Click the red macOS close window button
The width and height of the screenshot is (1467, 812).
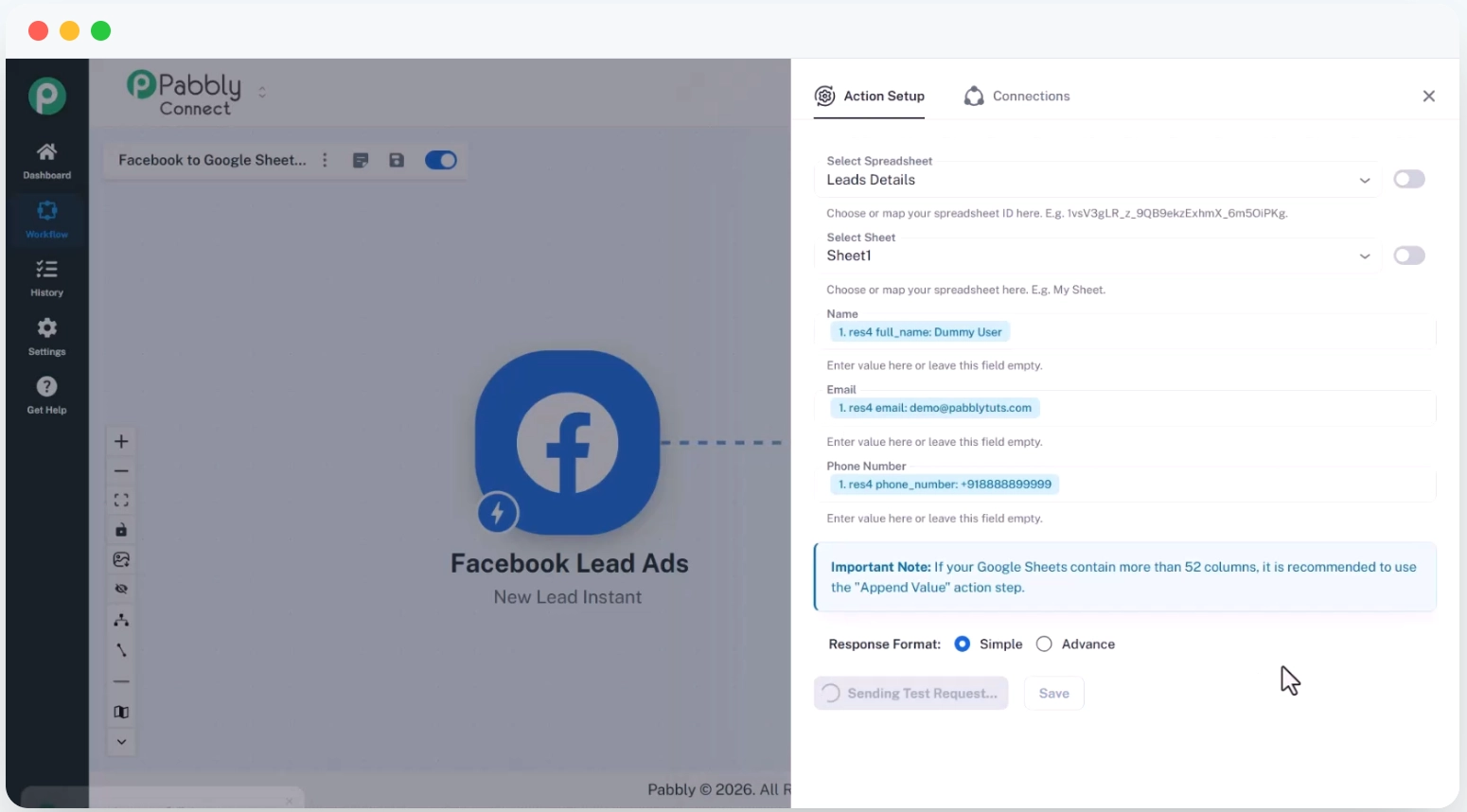coord(39,31)
